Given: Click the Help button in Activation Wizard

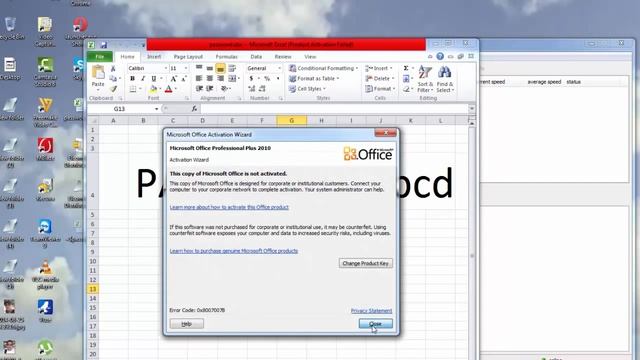Looking at the screenshot, I should click(187, 324).
